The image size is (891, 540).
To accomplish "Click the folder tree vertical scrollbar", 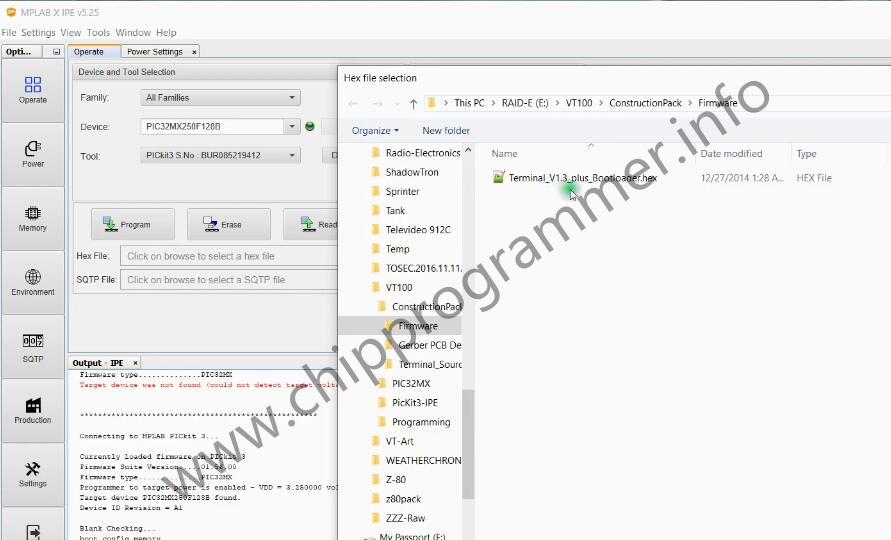I will (x=468, y=443).
